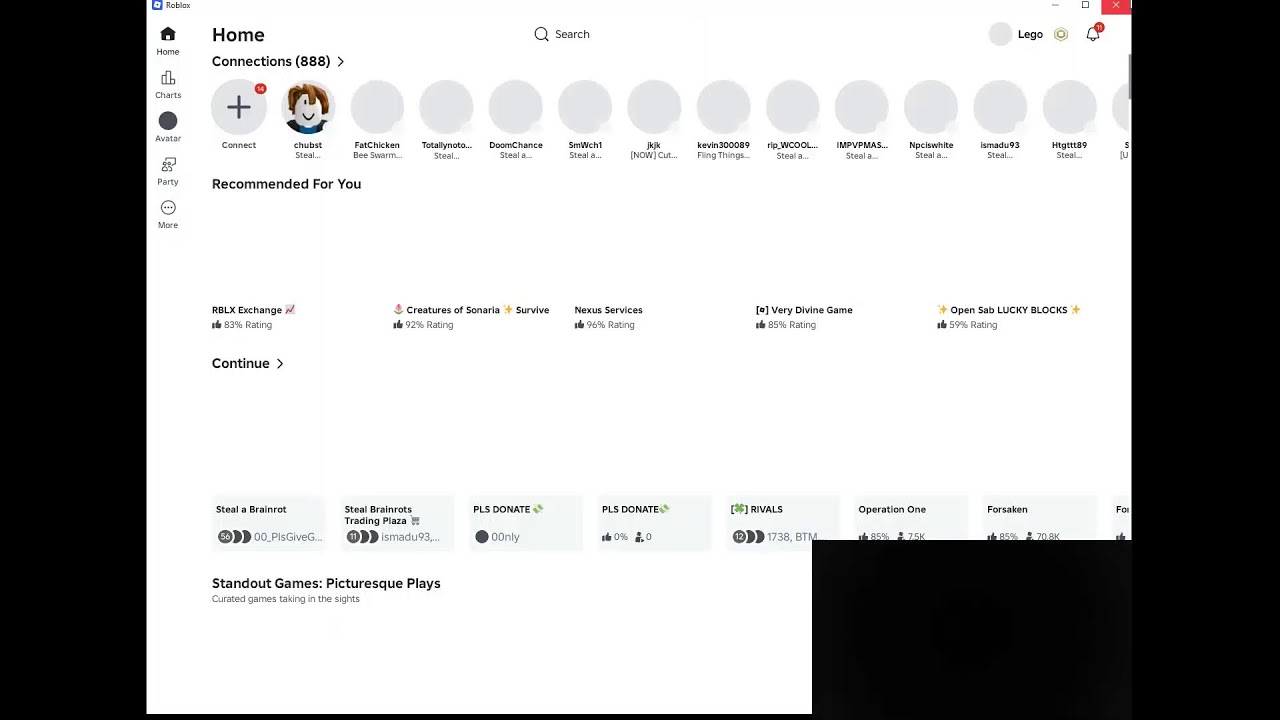The width and height of the screenshot is (1280, 720).
Task: Open rip_WCOOL connection avatar
Action: pyautogui.click(x=792, y=107)
